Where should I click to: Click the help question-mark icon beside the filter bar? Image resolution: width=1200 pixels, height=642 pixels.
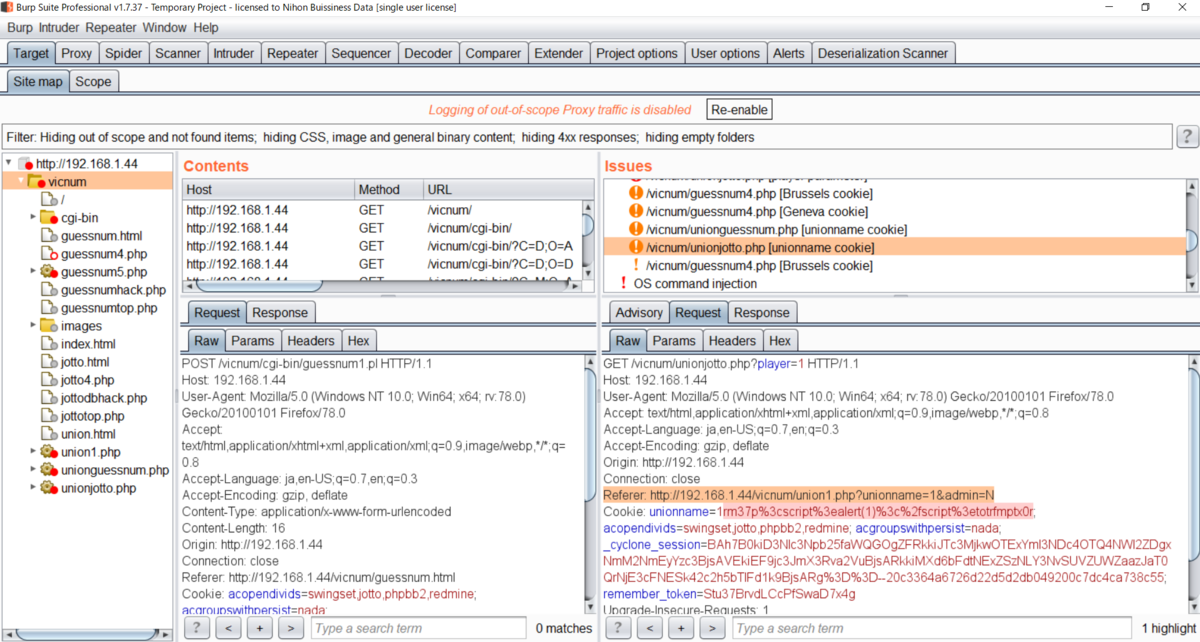1187,137
